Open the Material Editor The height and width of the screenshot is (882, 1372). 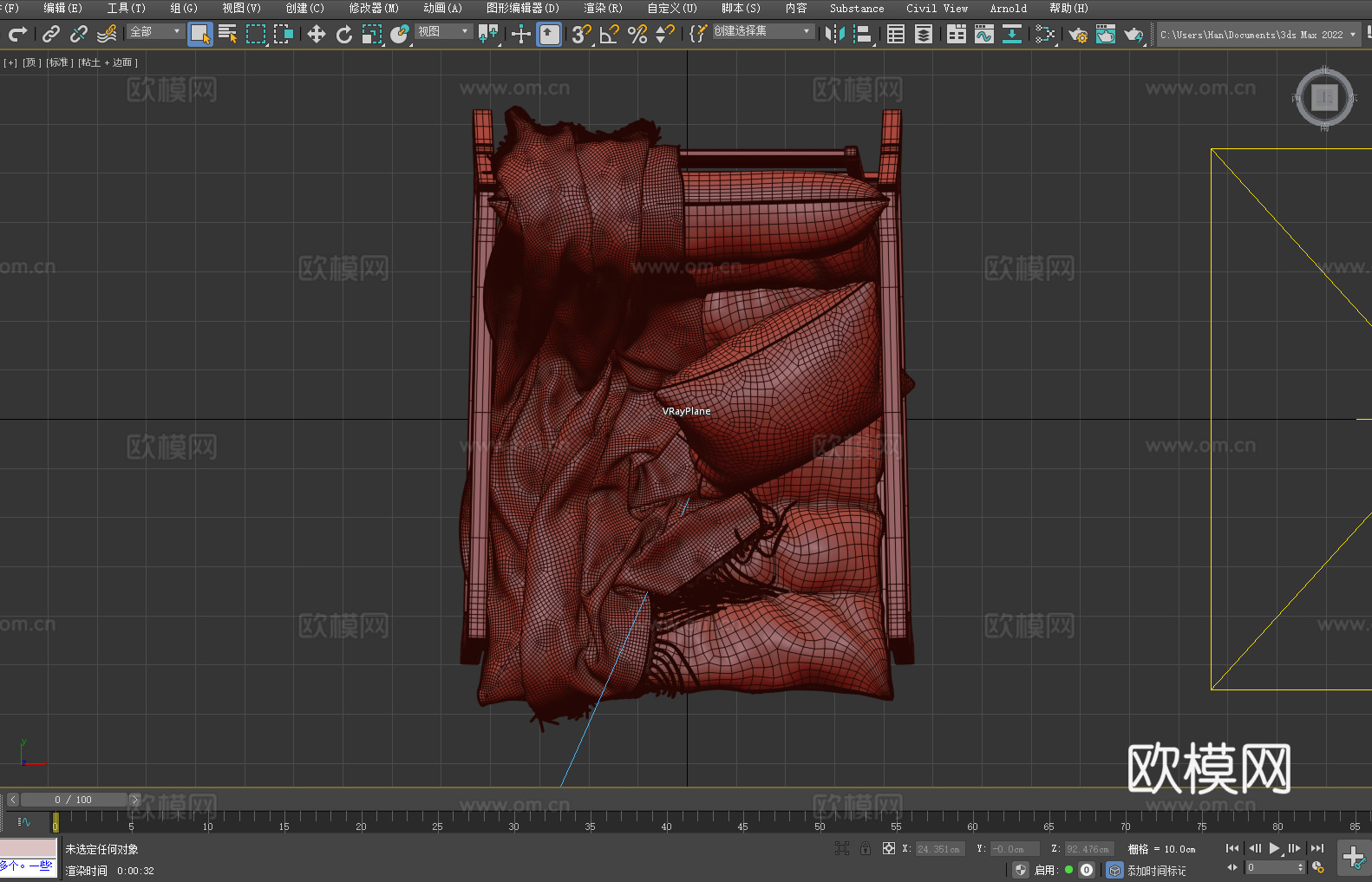coord(1045,35)
